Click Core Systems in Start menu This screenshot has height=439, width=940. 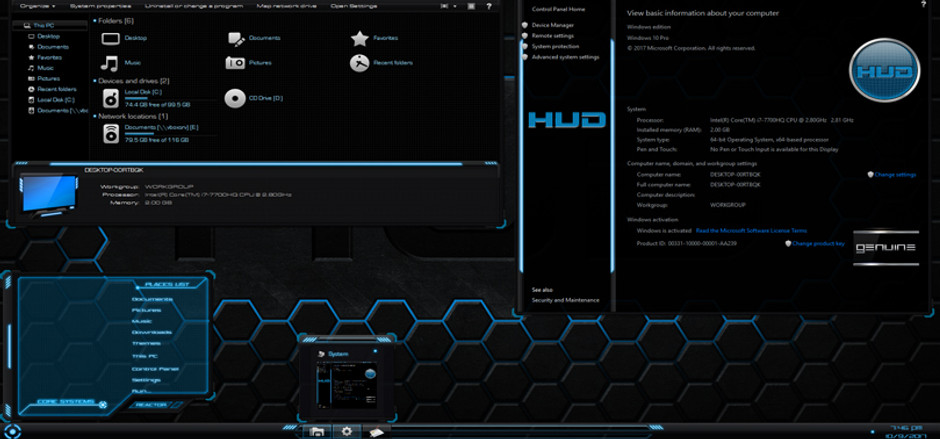point(66,402)
